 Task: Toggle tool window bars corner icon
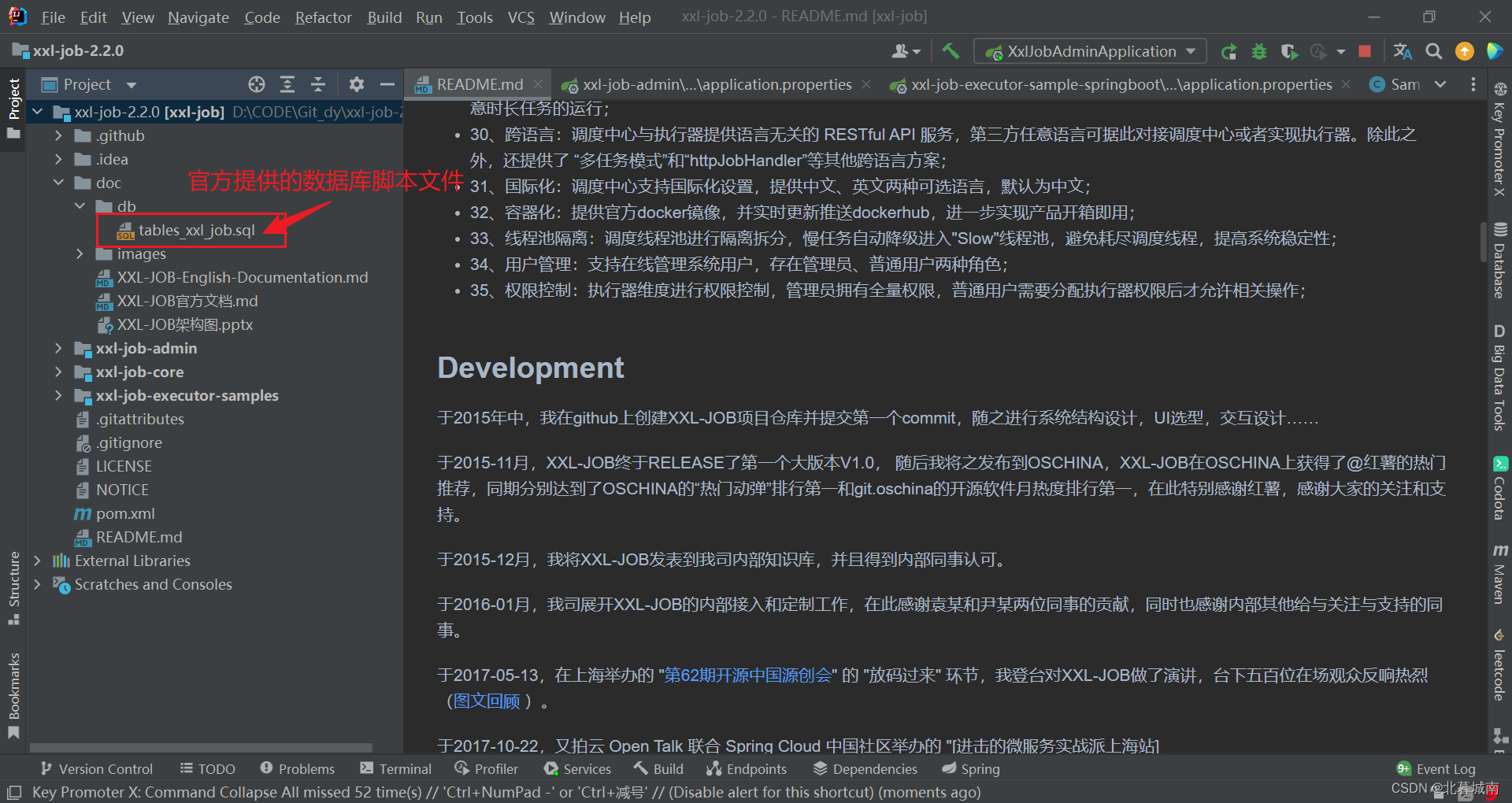coord(13,792)
